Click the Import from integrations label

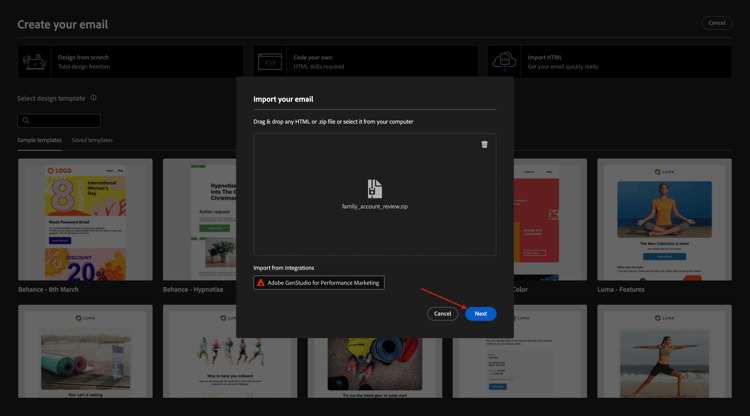(x=284, y=268)
